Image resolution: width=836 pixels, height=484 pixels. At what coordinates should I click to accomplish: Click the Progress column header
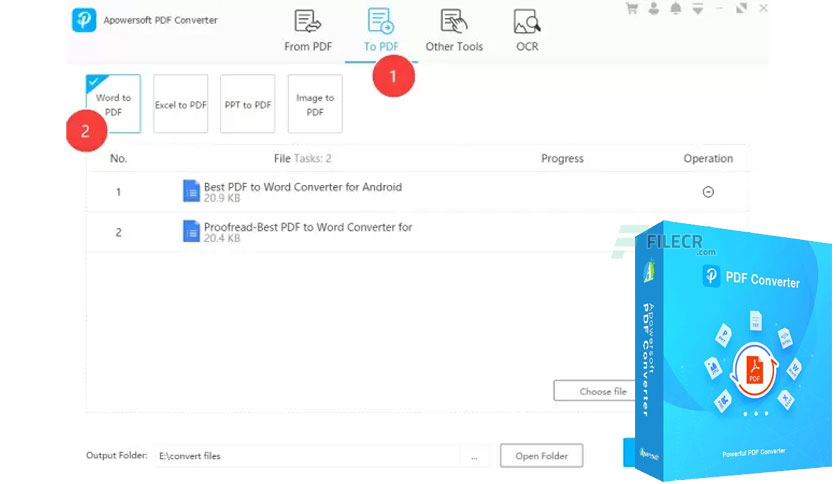tap(562, 158)
